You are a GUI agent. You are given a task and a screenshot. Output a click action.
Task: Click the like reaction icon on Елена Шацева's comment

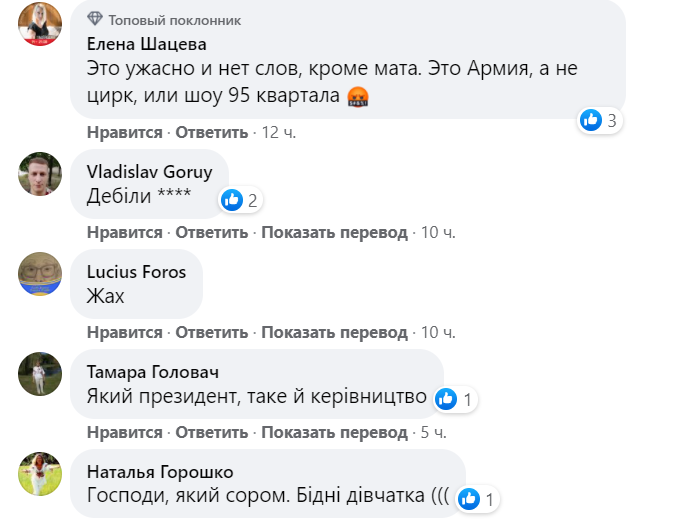pyautogui.click(x=591, y=121)
